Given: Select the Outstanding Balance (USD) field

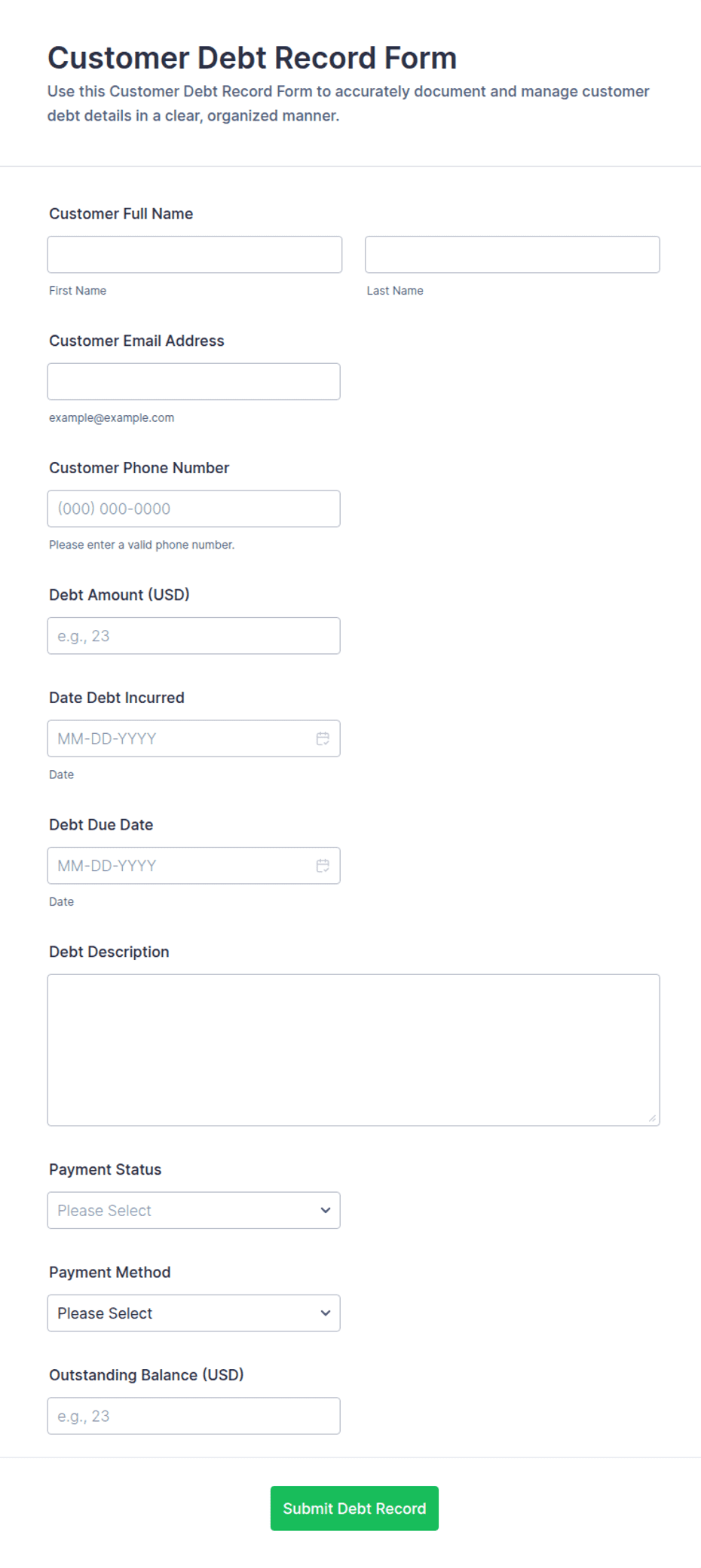Looking at the screenshot, I should coord(194,1416).
